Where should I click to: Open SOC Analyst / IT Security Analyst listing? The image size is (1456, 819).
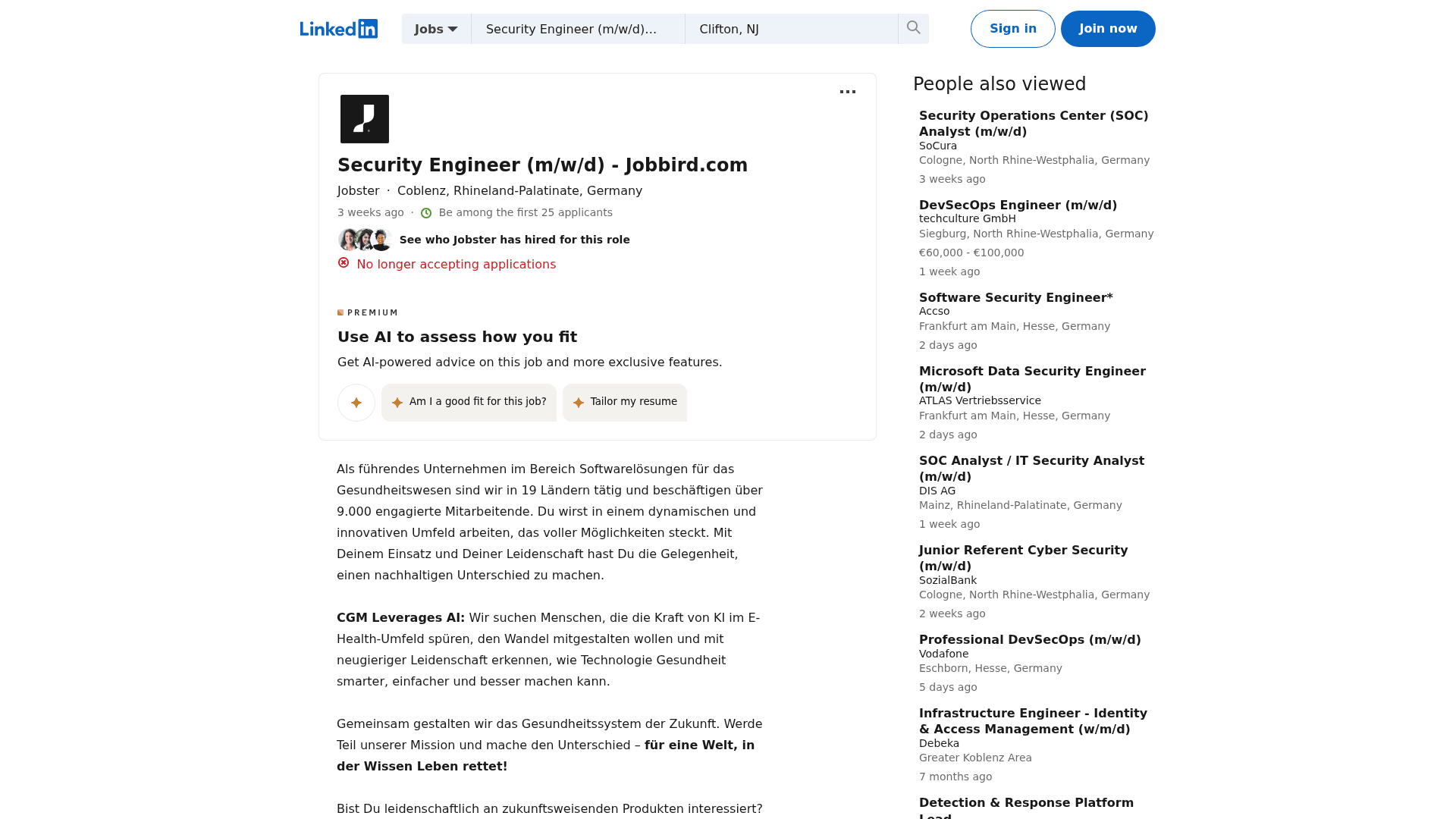[1031, 469]
